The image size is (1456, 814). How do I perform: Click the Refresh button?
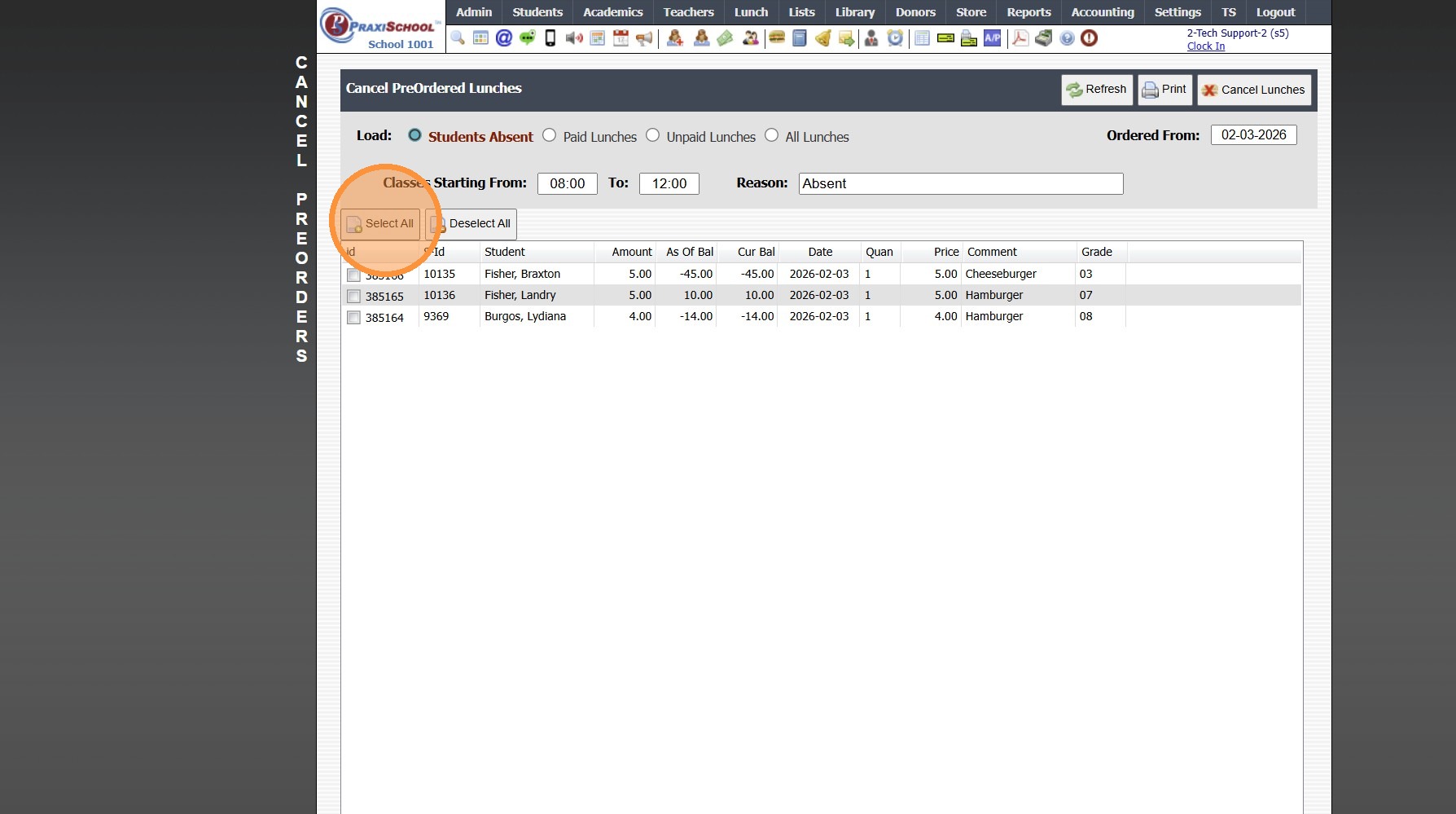click(x=1097, y=90)
